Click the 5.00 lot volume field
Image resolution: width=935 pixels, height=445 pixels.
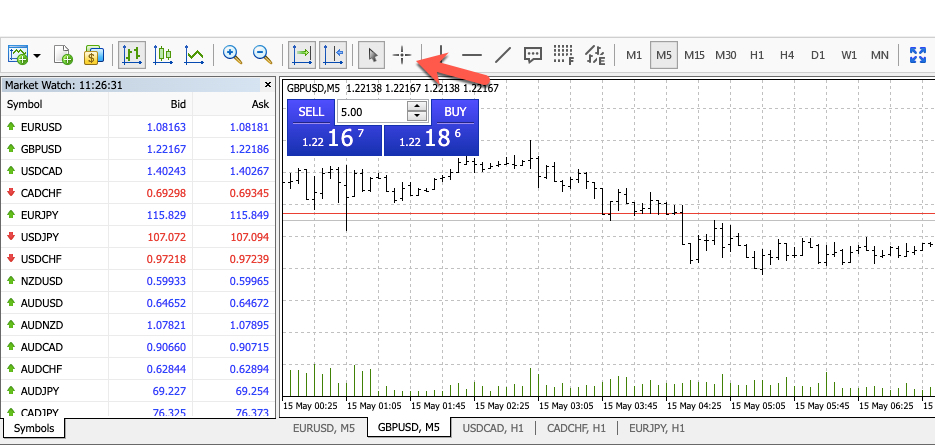click(372, 112)
